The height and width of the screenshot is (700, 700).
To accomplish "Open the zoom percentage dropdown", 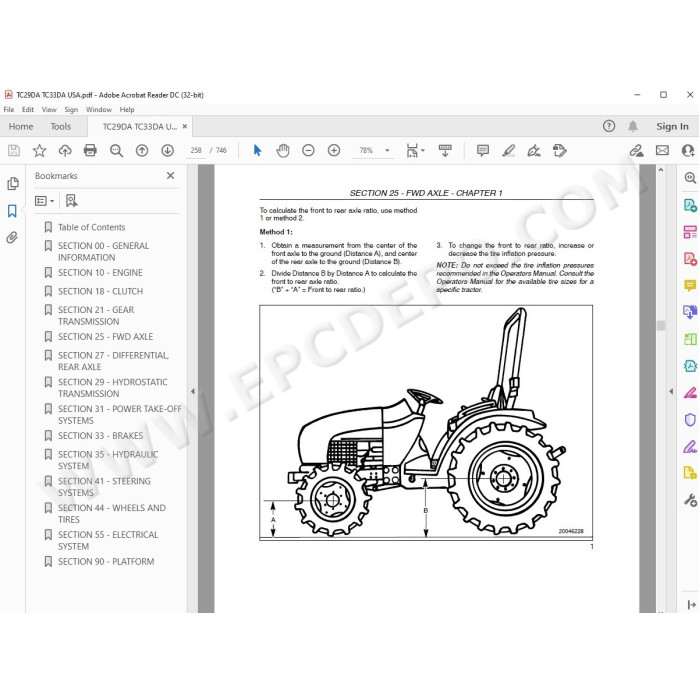I will pyautogui.click(x=387, y=150).
